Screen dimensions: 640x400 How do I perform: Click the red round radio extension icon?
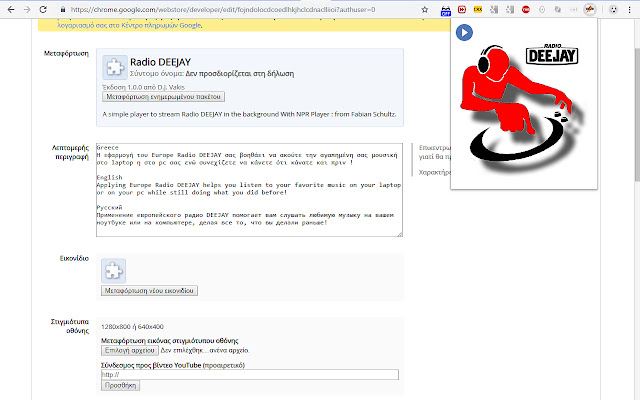pos(526,9)
